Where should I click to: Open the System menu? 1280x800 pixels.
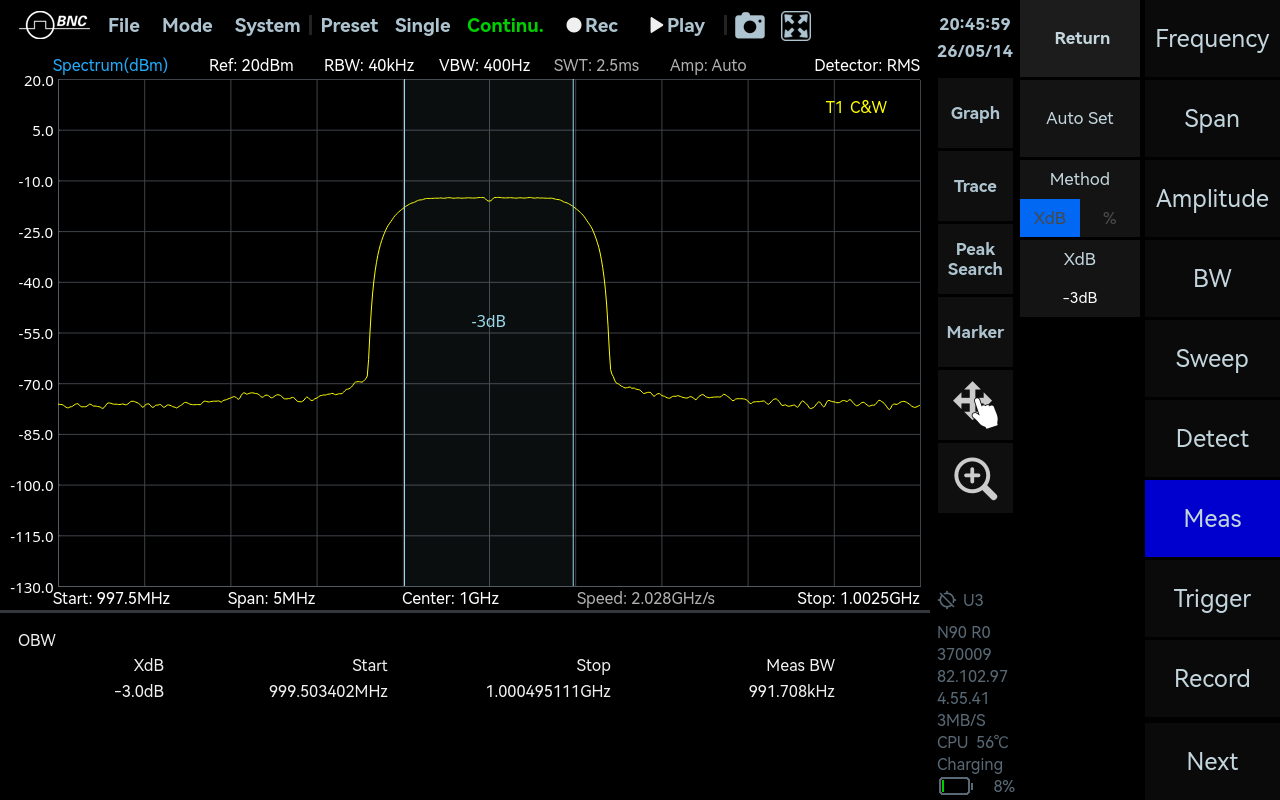pos(267,26)
